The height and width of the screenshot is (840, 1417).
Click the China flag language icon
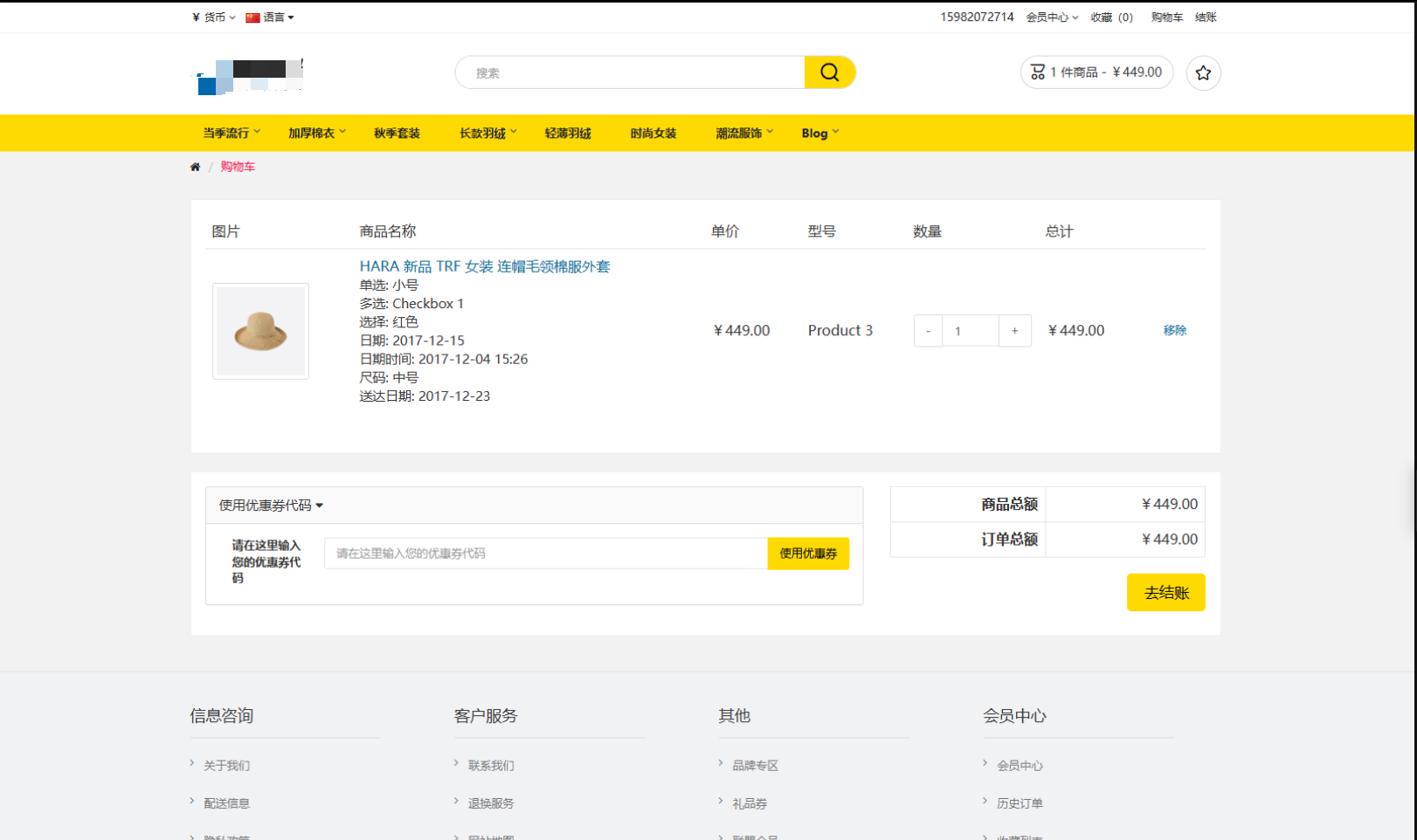pos(252,17)
